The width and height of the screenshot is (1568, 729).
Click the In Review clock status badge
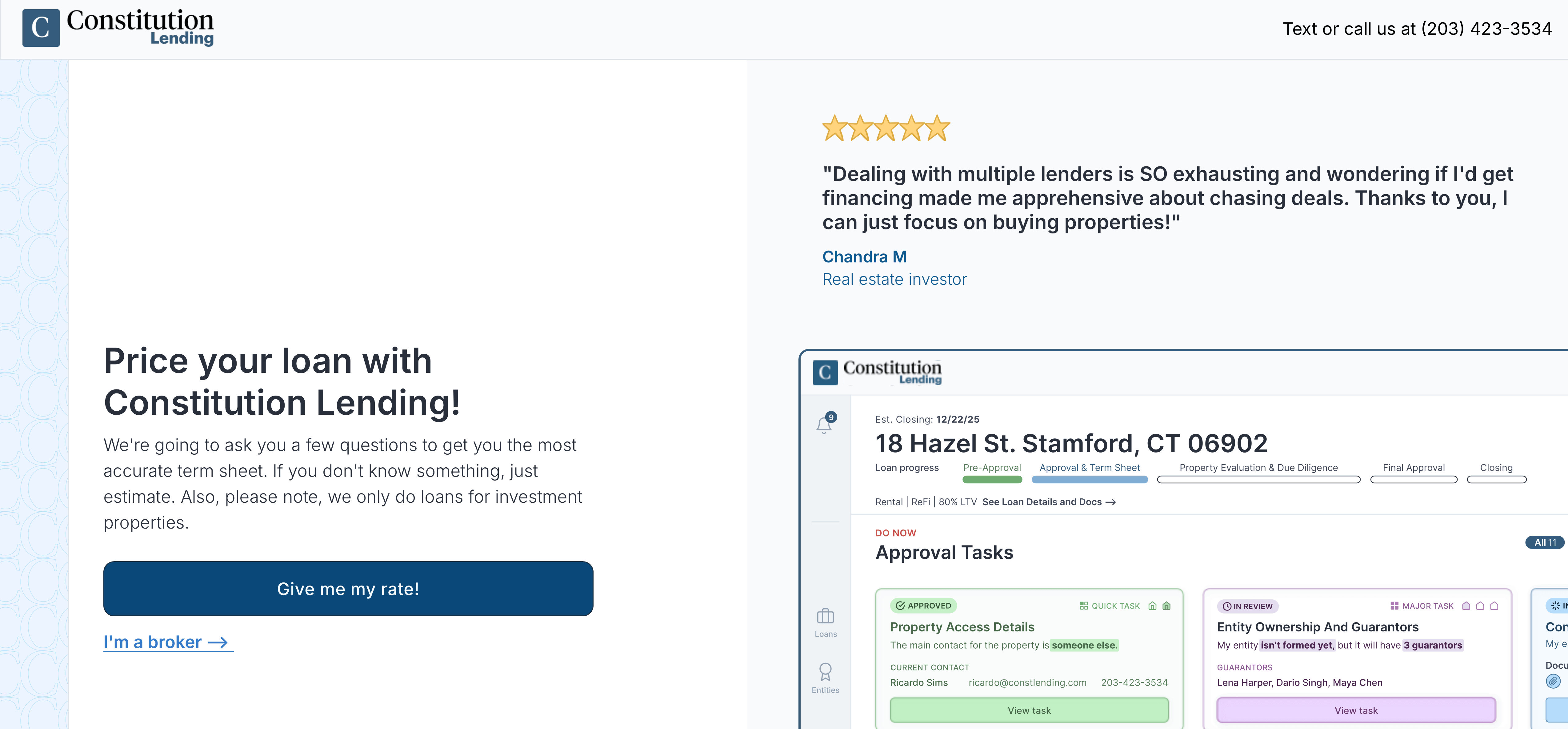click(x=1248, y=606)
